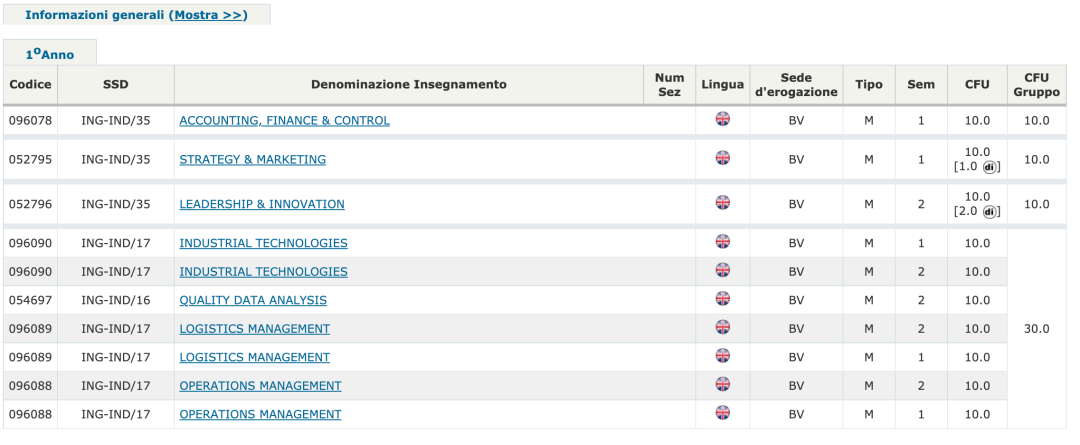Click flag icon for Operations Management semester 2
Screen dimensions: 1080x445
pos(723,384)
